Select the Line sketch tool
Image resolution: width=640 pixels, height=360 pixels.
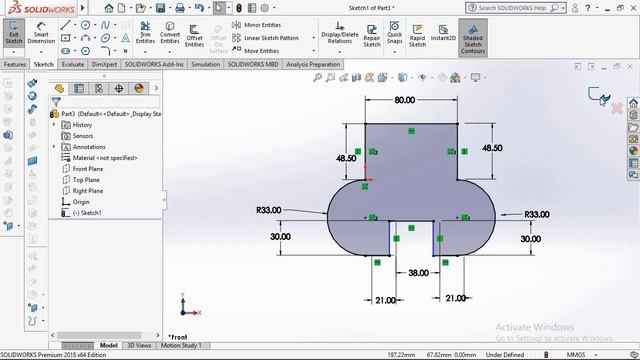tap(65, 25)
